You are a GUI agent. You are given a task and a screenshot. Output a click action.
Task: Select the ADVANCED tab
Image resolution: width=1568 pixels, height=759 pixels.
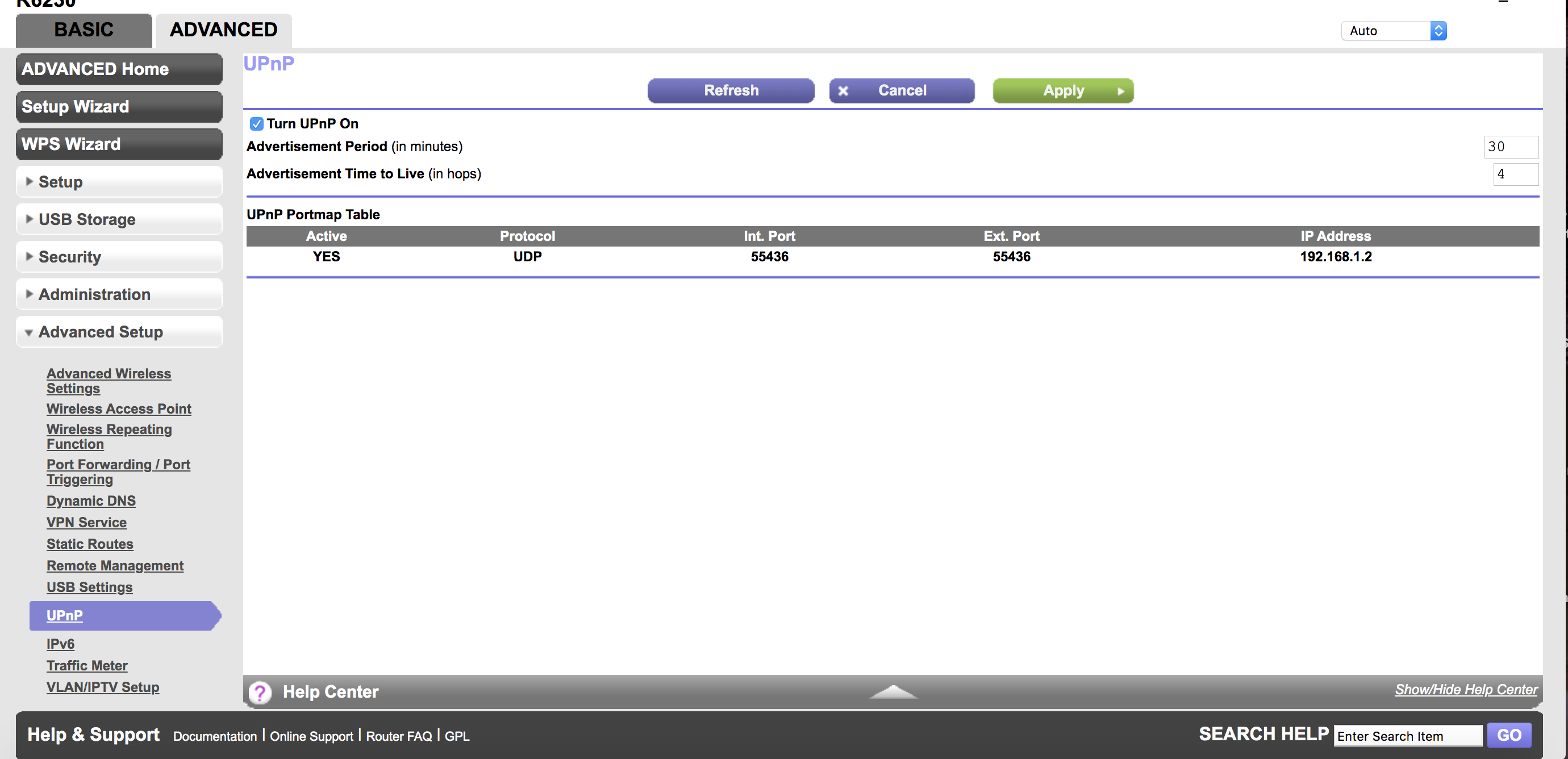point(223,30)
